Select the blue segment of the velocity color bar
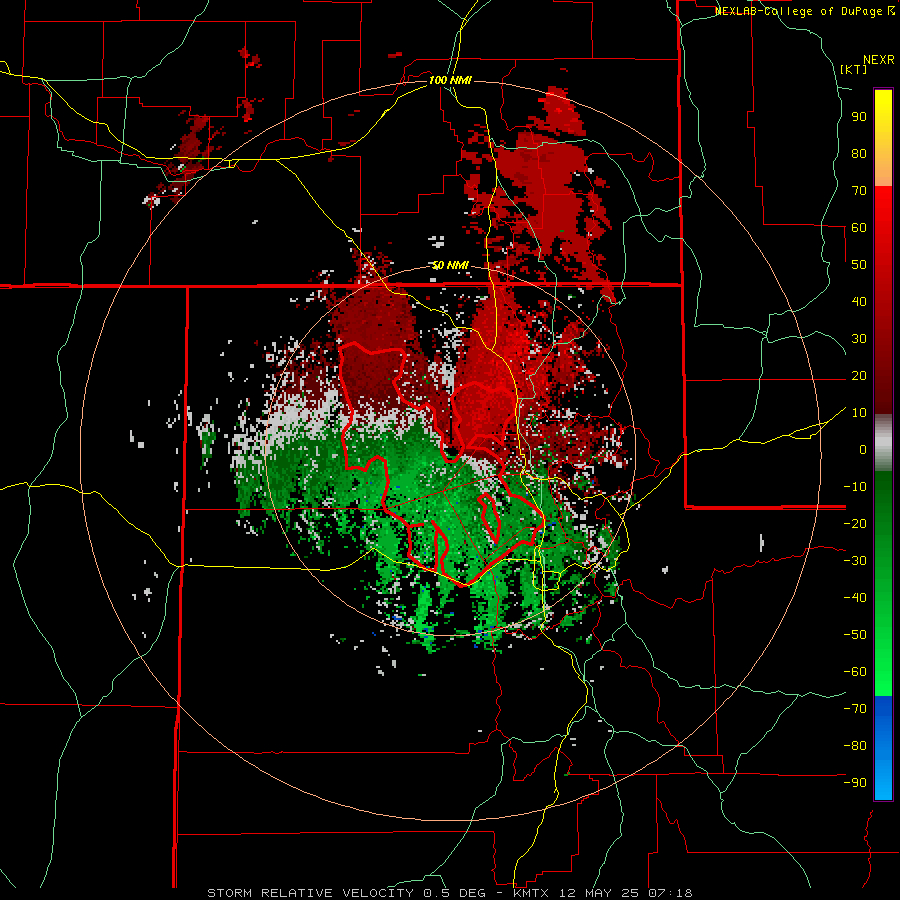This screenshot has height=900, width=900. click(x=883, y=748)
